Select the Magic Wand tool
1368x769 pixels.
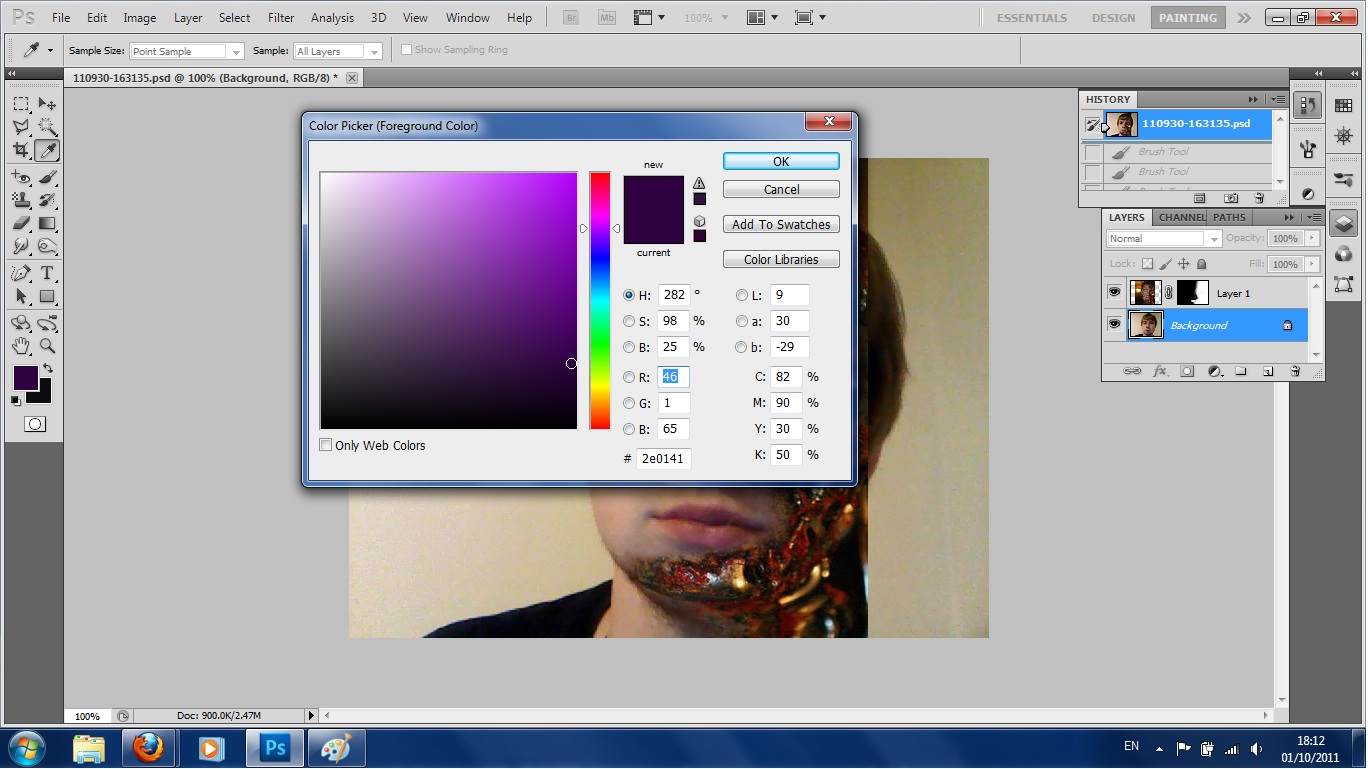[x=47, y=127]
